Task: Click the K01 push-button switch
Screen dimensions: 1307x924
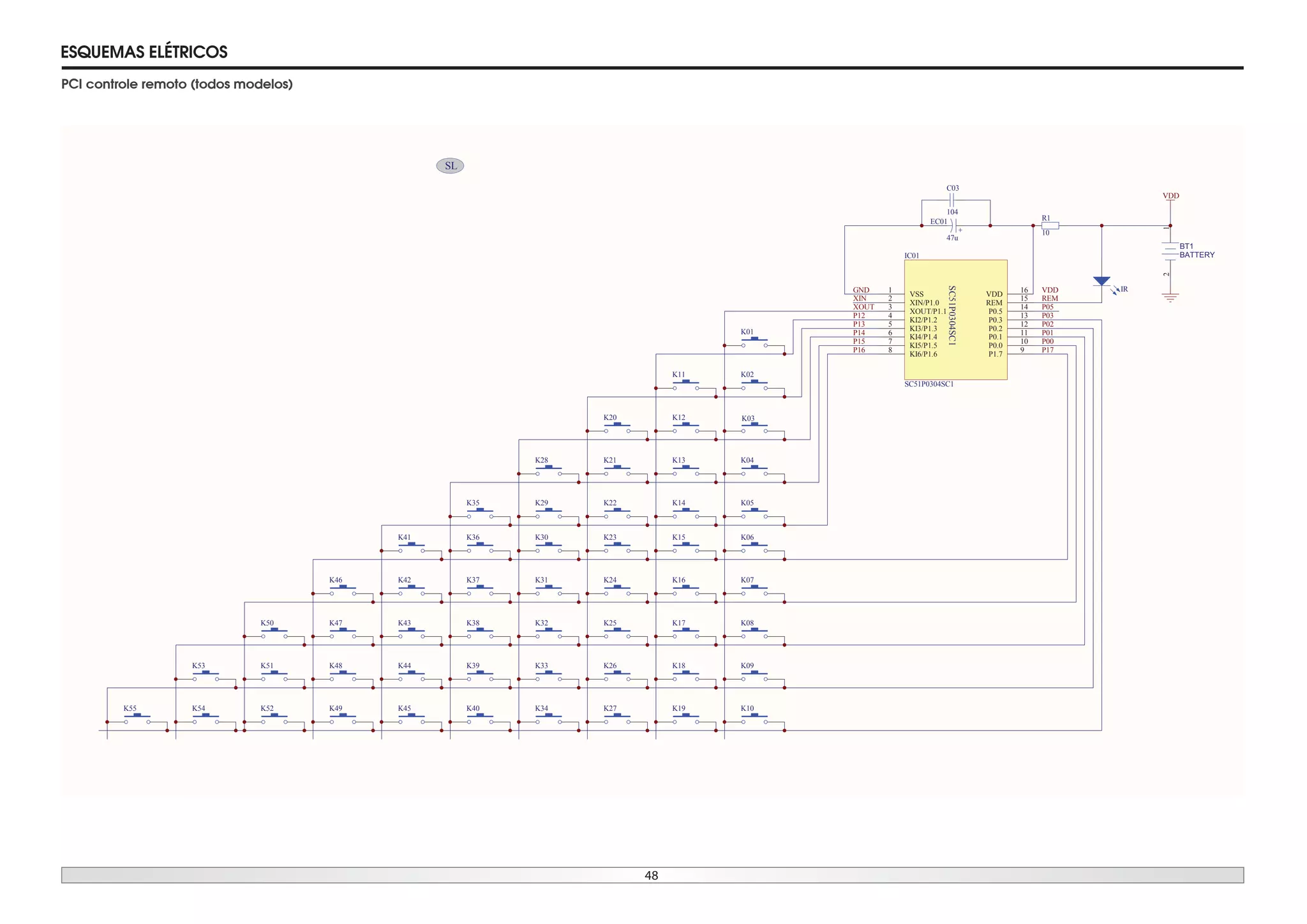Action: tap(754, 343)
